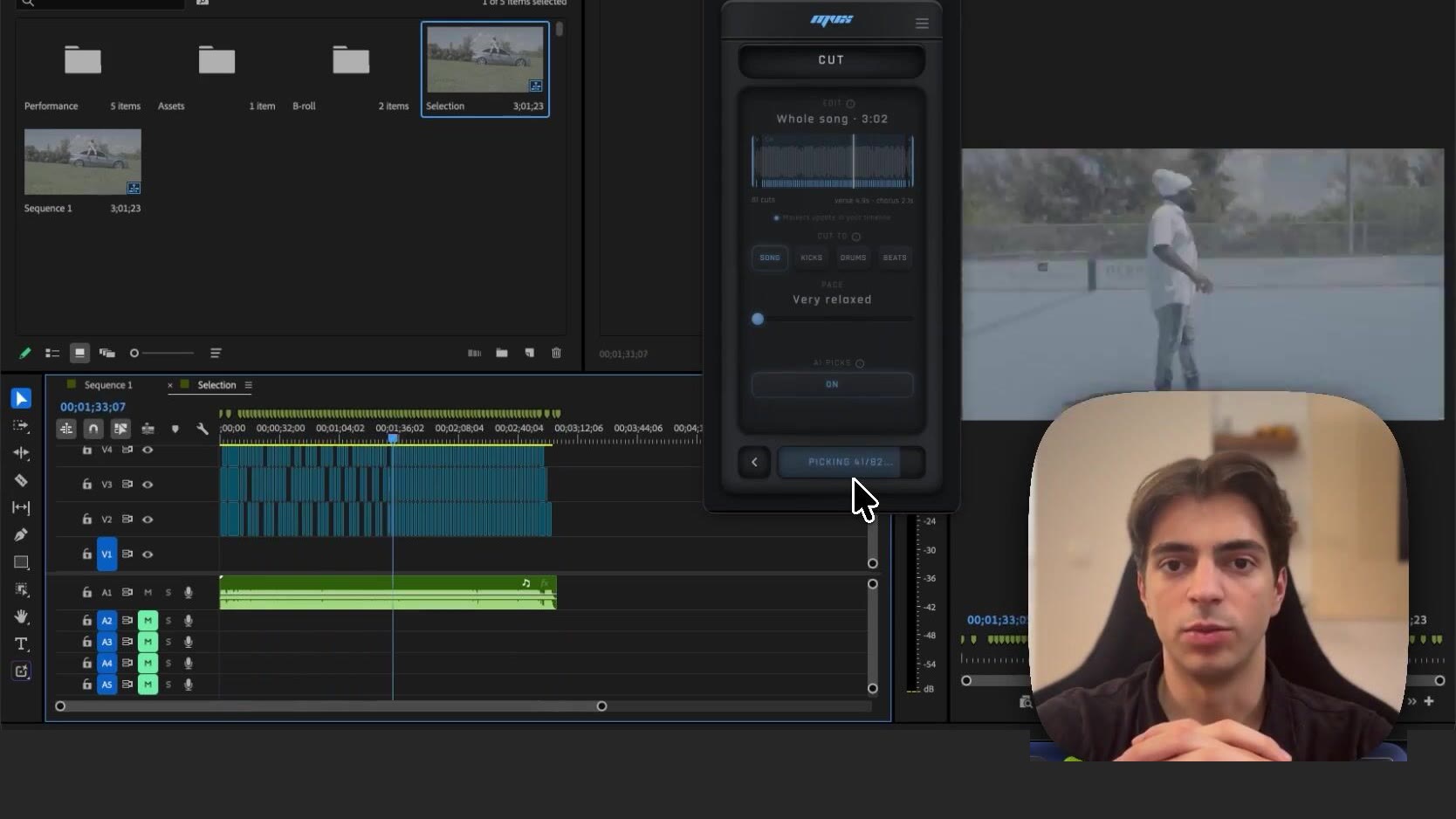Select KICKS in the Cut To options
Viewport: 1456px width, 819px height.
[x=812, y=258]
